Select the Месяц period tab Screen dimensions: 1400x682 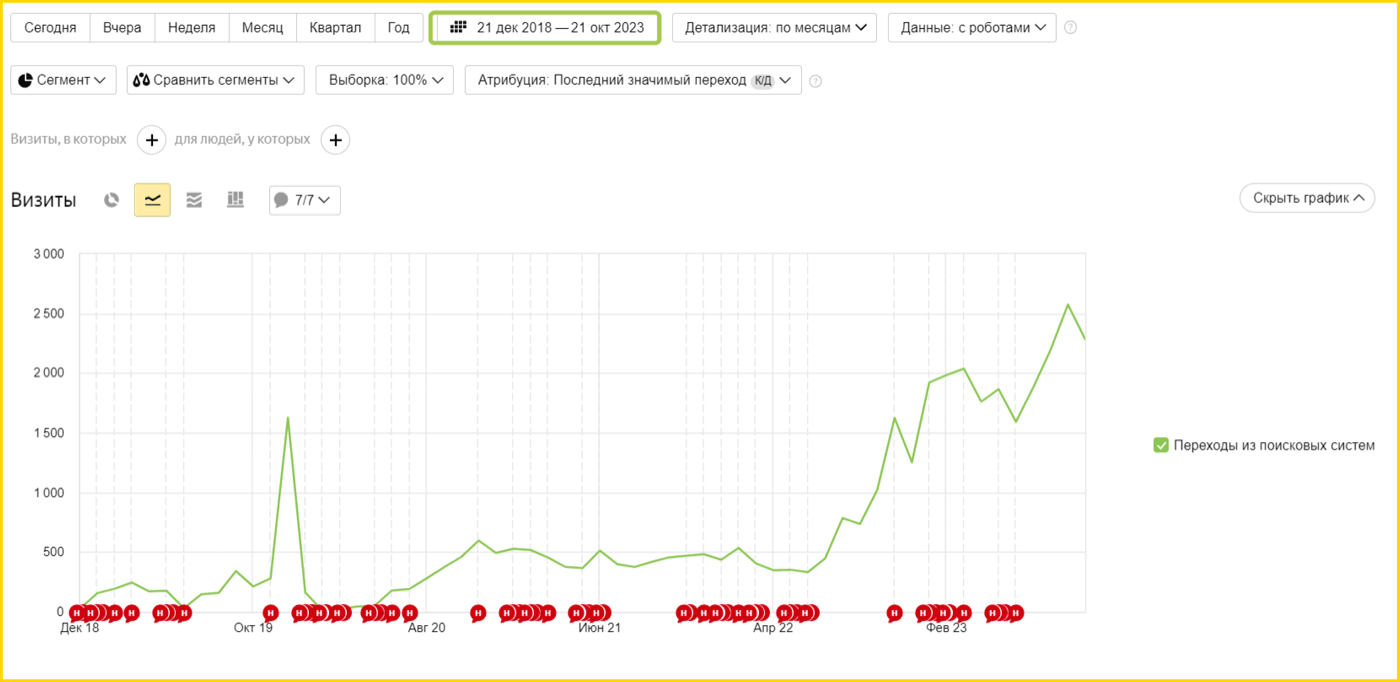(x=262, y=28)
